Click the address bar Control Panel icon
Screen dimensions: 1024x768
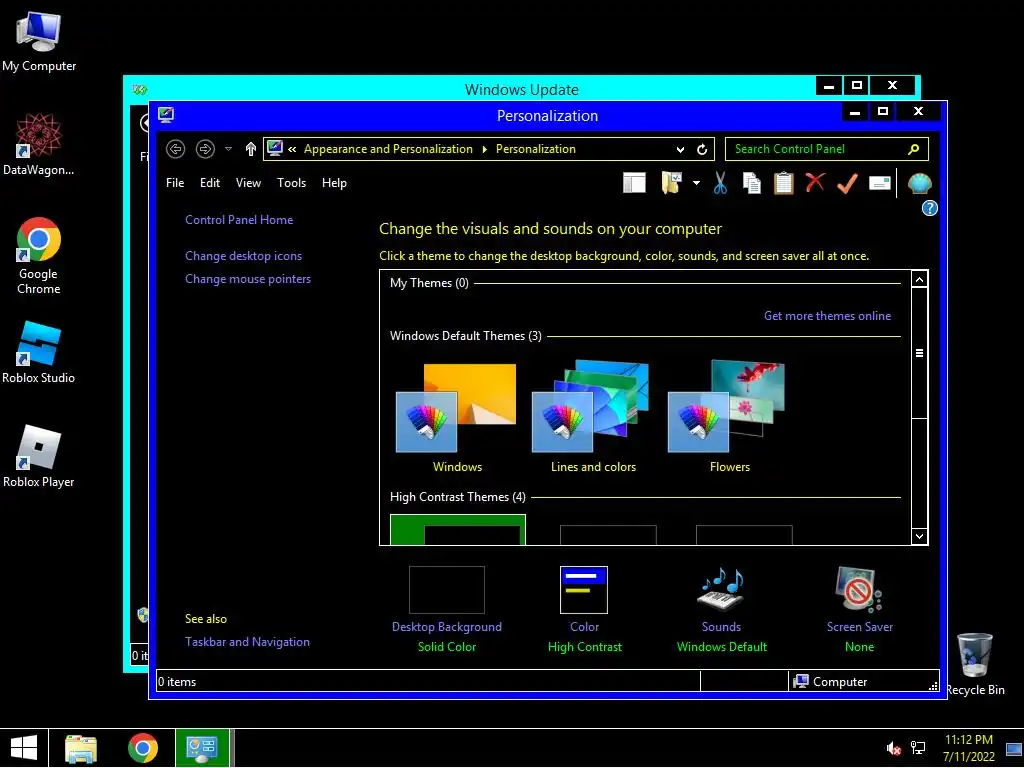tap(275, 148)
